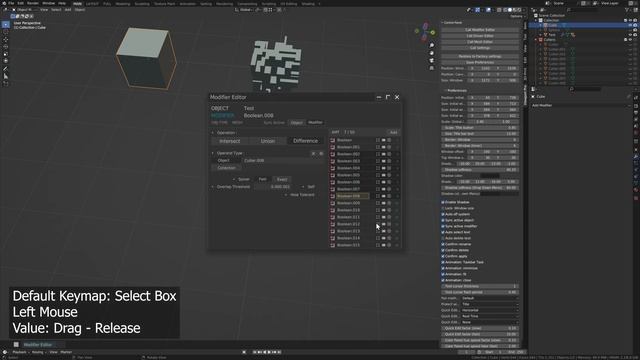Screen dimensions: 640x360
Task: Click the Add button in modifier list
Action: pyautogui.click(x=393, y=132)
